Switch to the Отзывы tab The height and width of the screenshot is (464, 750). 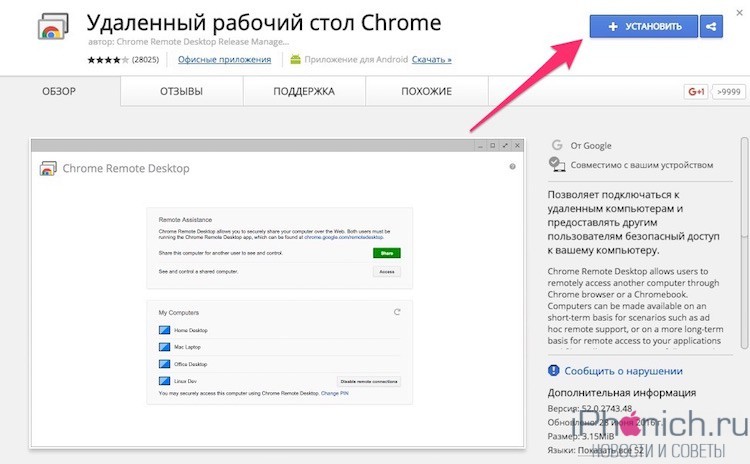181,91
